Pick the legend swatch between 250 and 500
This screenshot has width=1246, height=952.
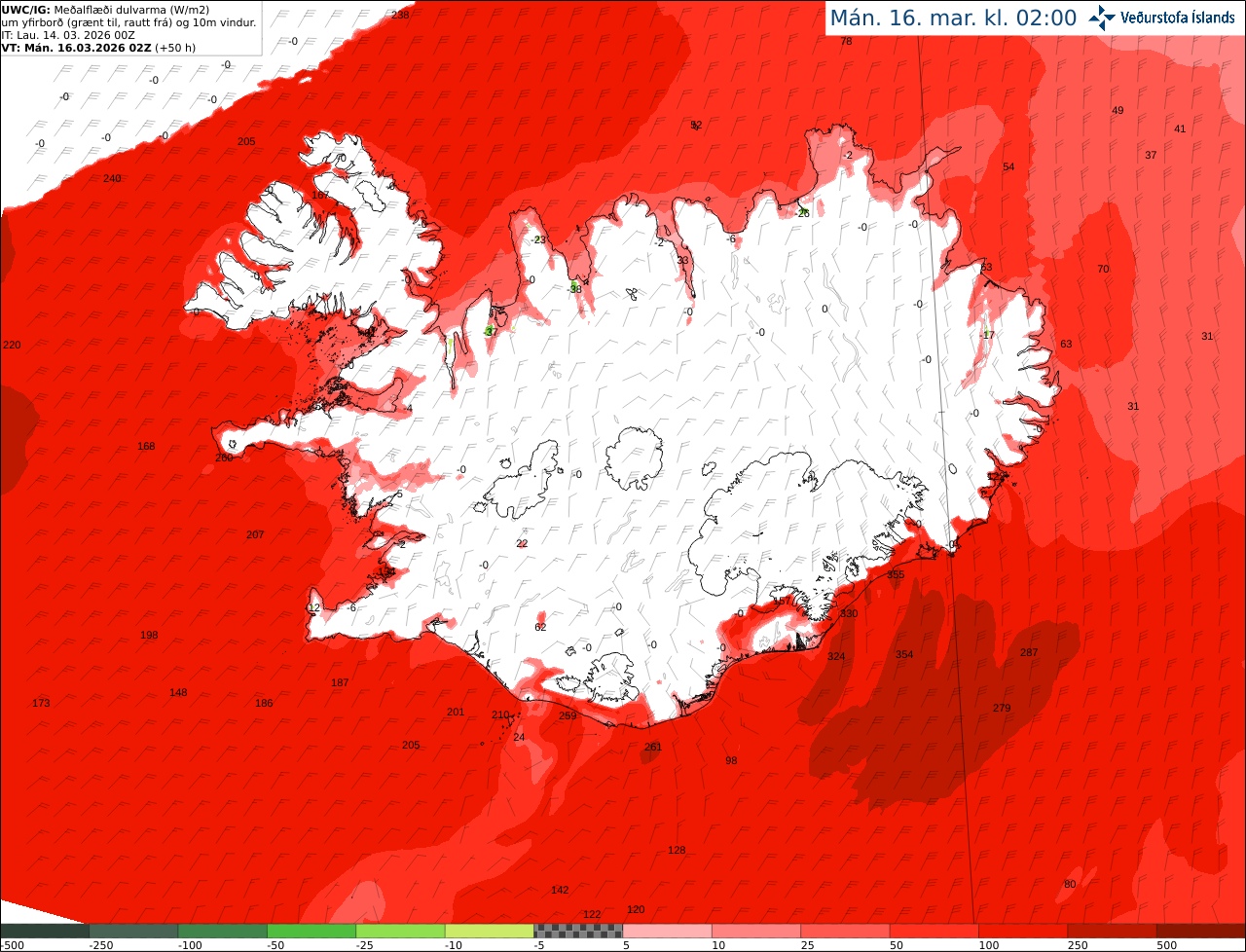click(x=1112, y=931)
